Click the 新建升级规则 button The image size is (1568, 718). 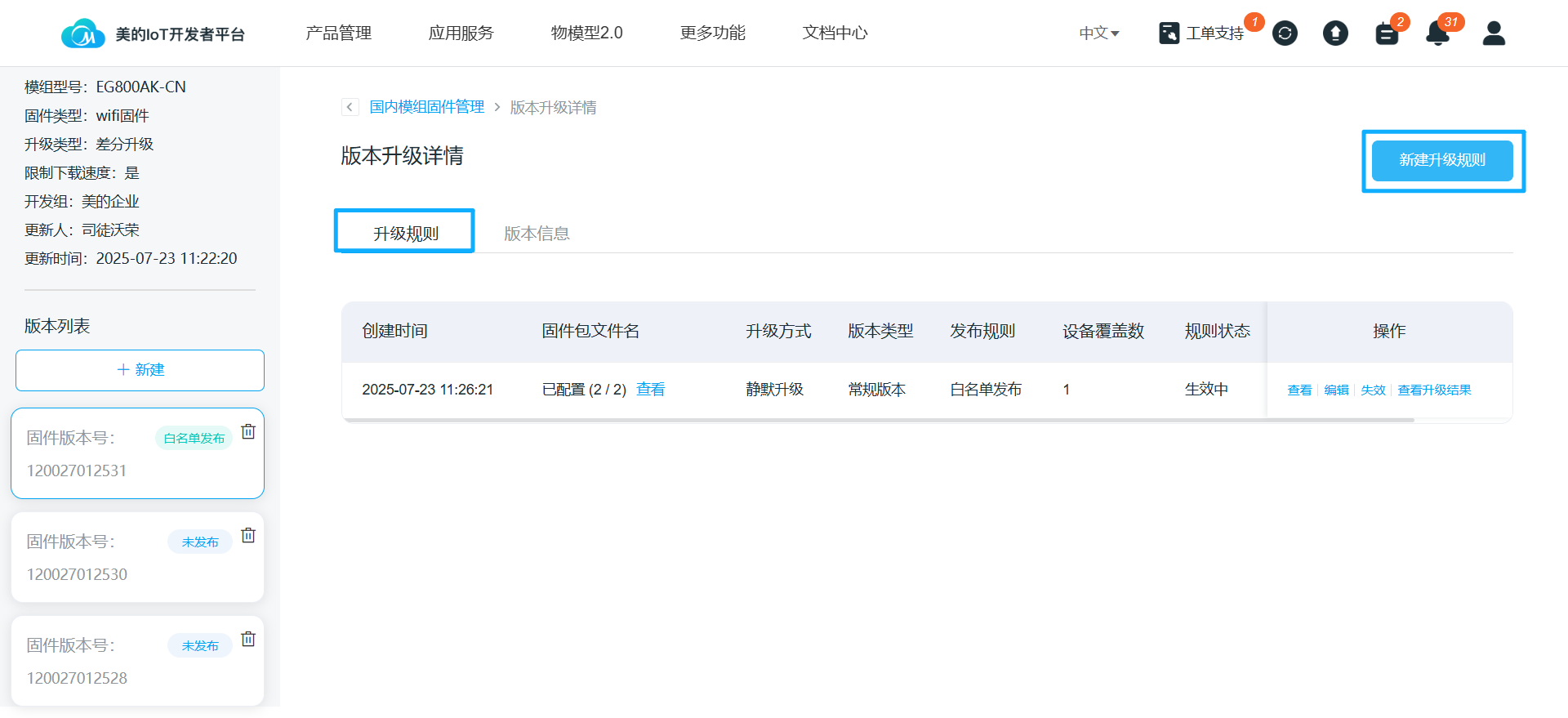1441,160
